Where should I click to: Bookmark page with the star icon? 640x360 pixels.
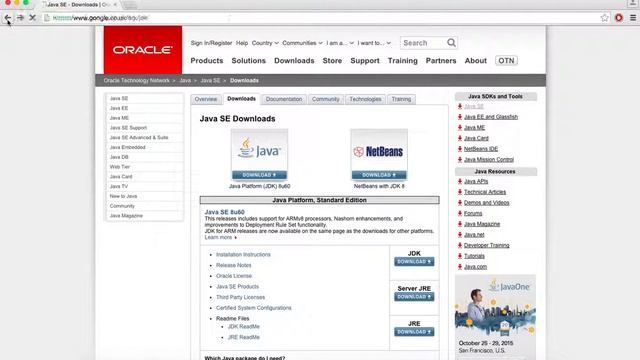[x=604, y=18]
